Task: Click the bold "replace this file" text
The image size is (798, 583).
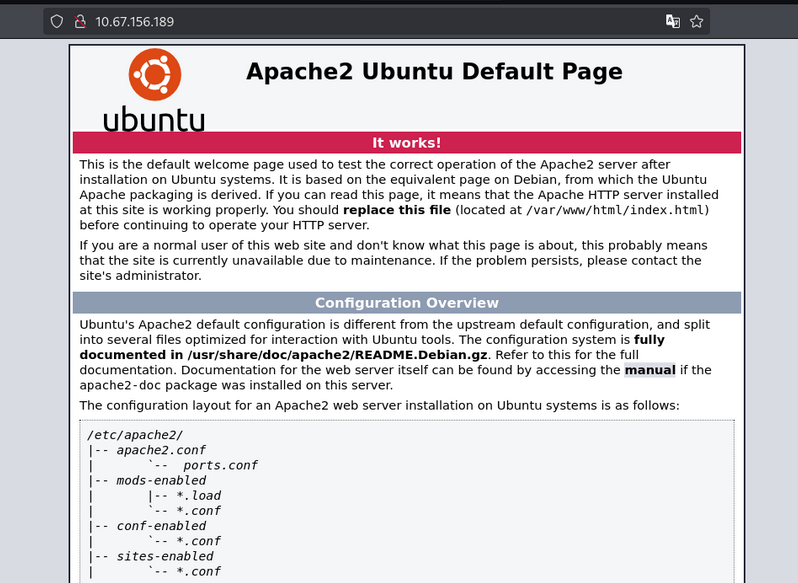Action: pyautogui.click(x=397, y=210)
